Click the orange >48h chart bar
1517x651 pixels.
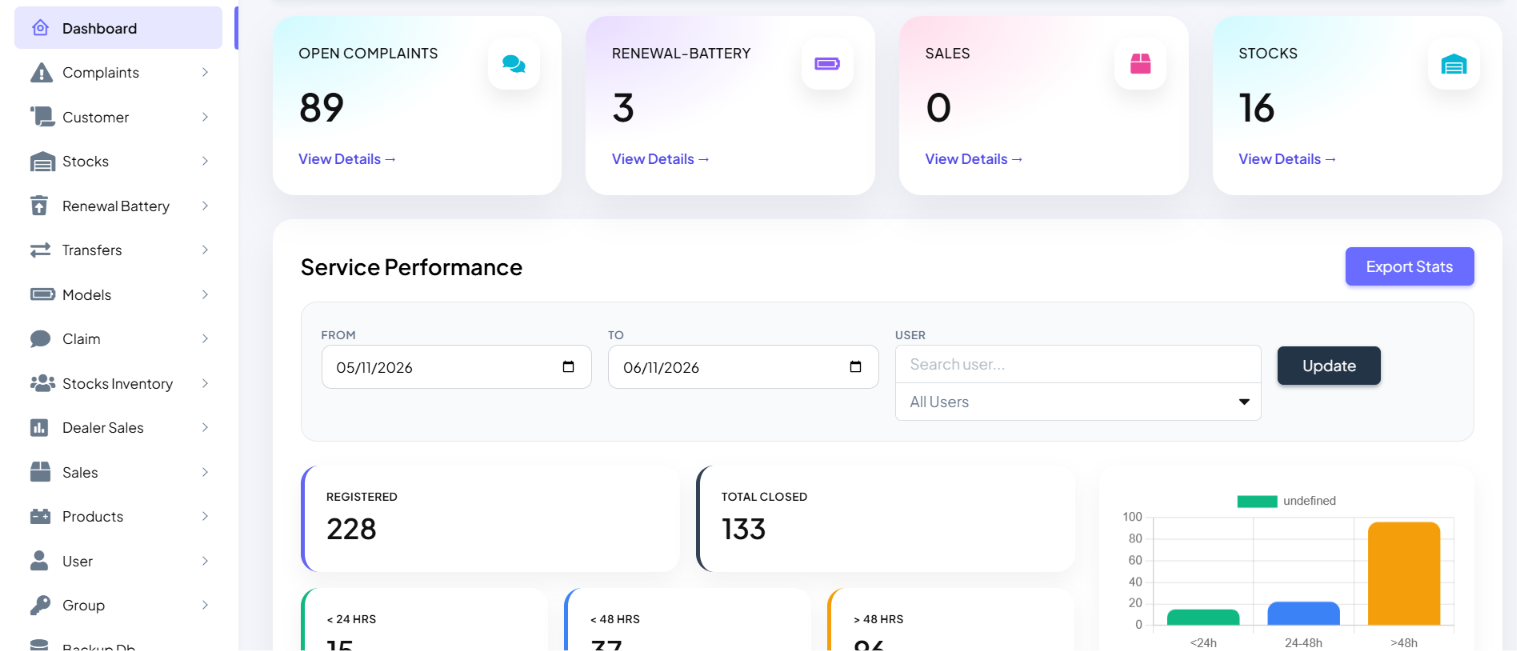click(1404, 574)
